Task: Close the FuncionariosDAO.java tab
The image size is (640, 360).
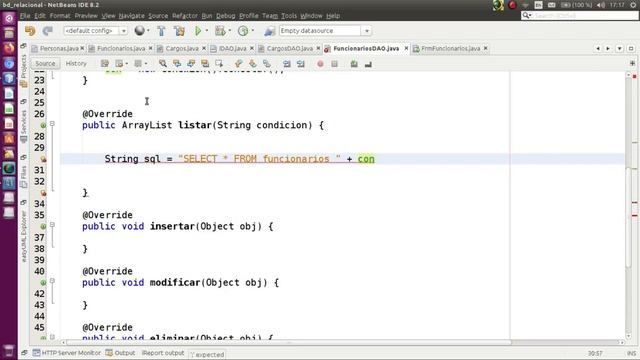Action: [x=406, y=48]
